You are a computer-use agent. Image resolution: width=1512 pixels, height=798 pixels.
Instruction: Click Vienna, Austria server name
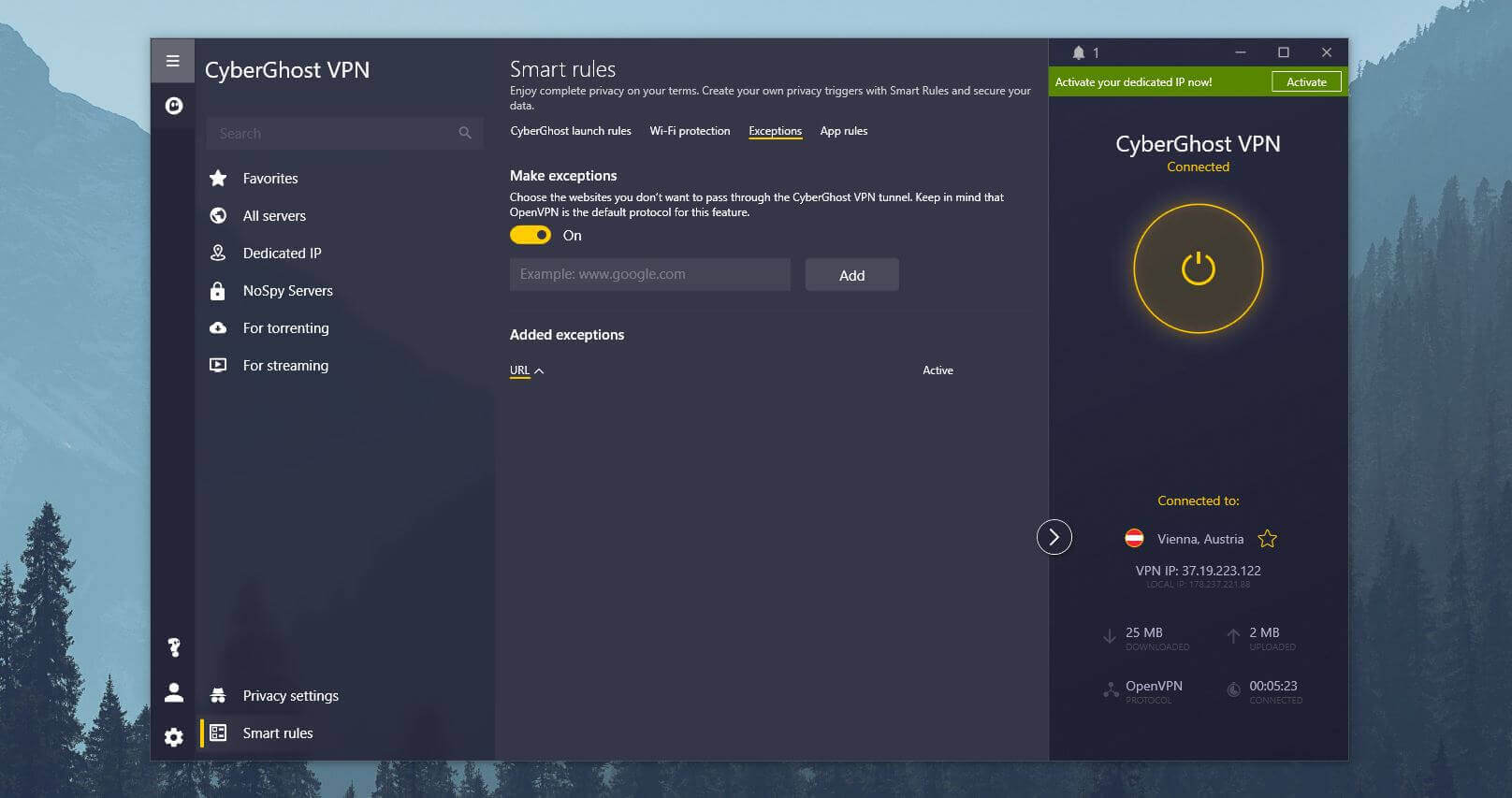(1200, 539)
